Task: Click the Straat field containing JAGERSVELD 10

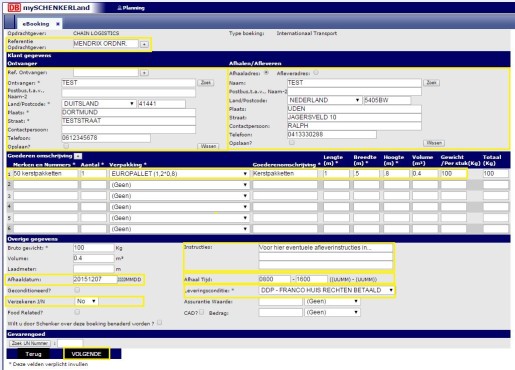Action: (x=354, y=117)
